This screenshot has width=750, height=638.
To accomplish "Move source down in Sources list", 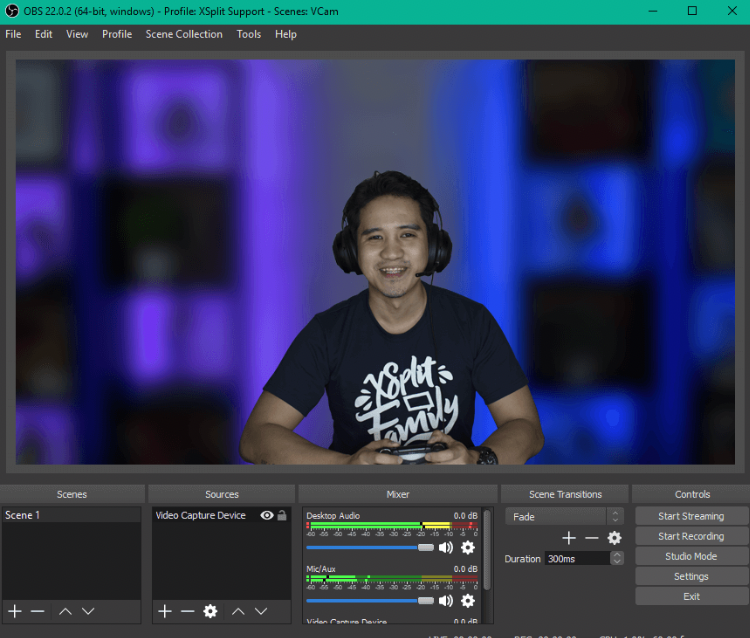I will (x=261, y=611).
